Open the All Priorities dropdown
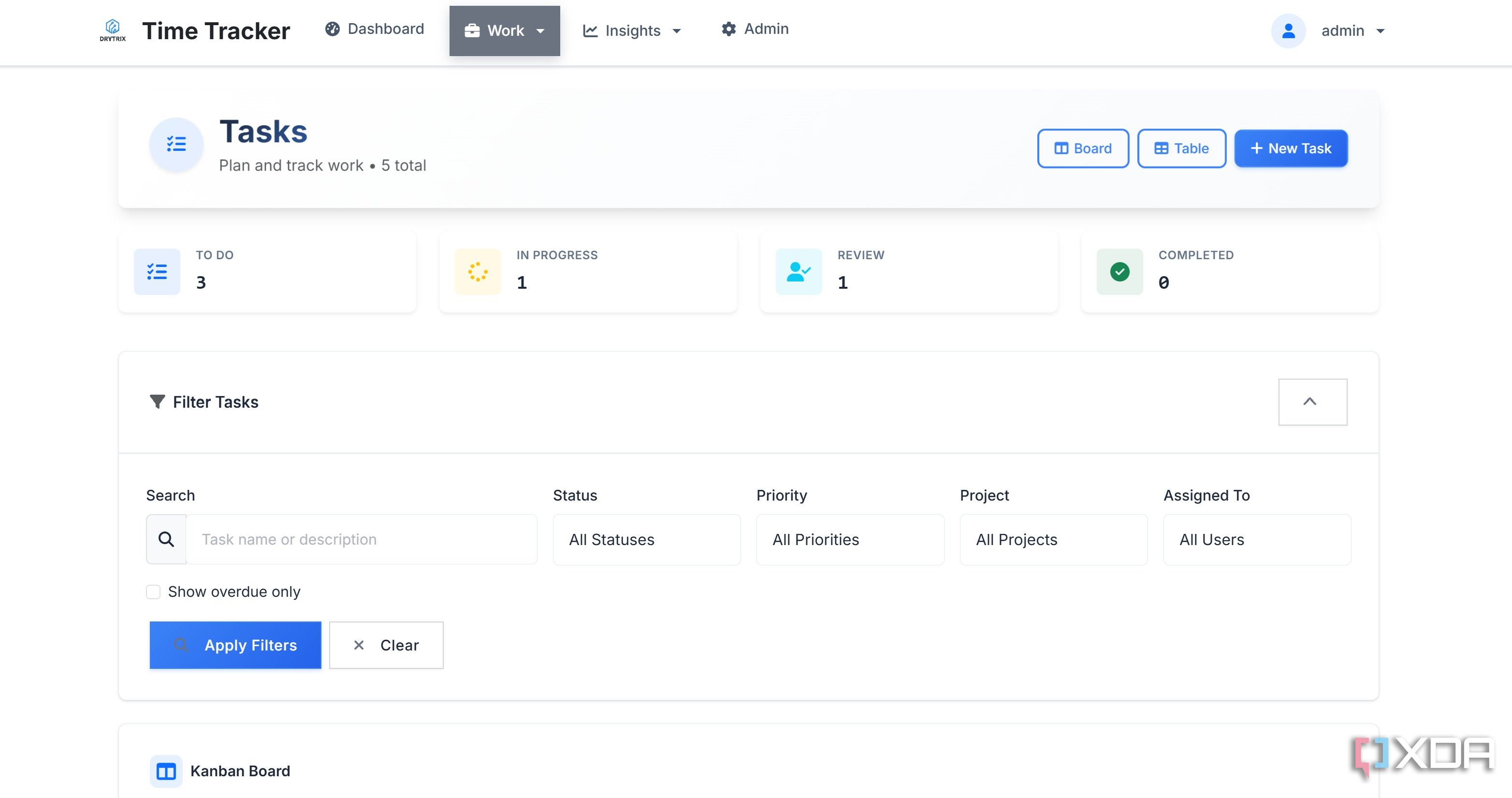This screenshot has width=1512, height=798. (x=850, y=540)
